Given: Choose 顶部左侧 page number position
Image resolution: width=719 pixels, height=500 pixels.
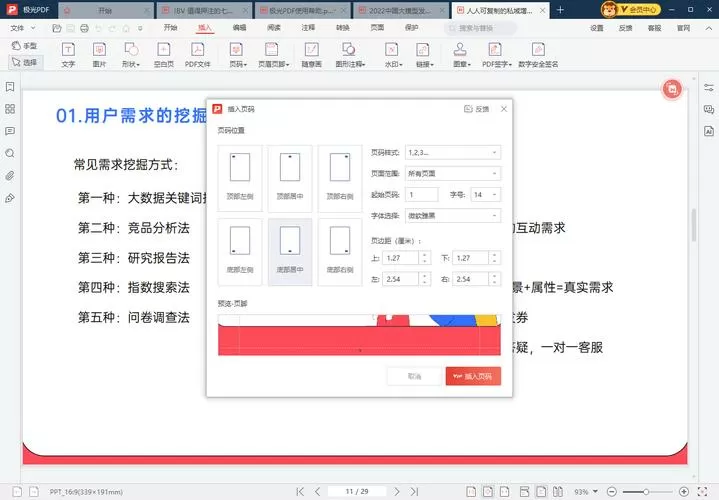Looking at the screenshot, I should click(x=240, y=178).
